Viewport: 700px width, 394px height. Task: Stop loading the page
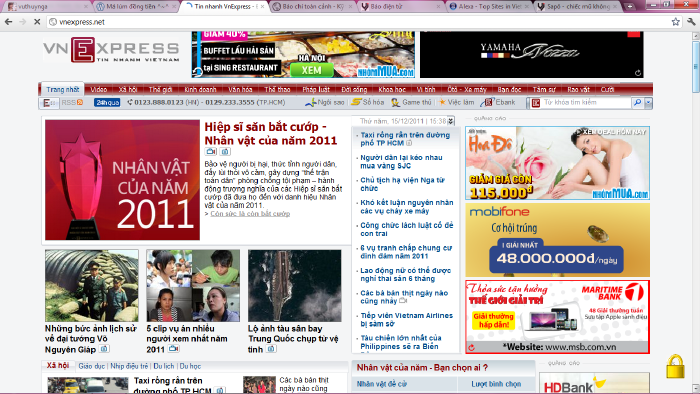pyautogui.click(x=37, y=21)
